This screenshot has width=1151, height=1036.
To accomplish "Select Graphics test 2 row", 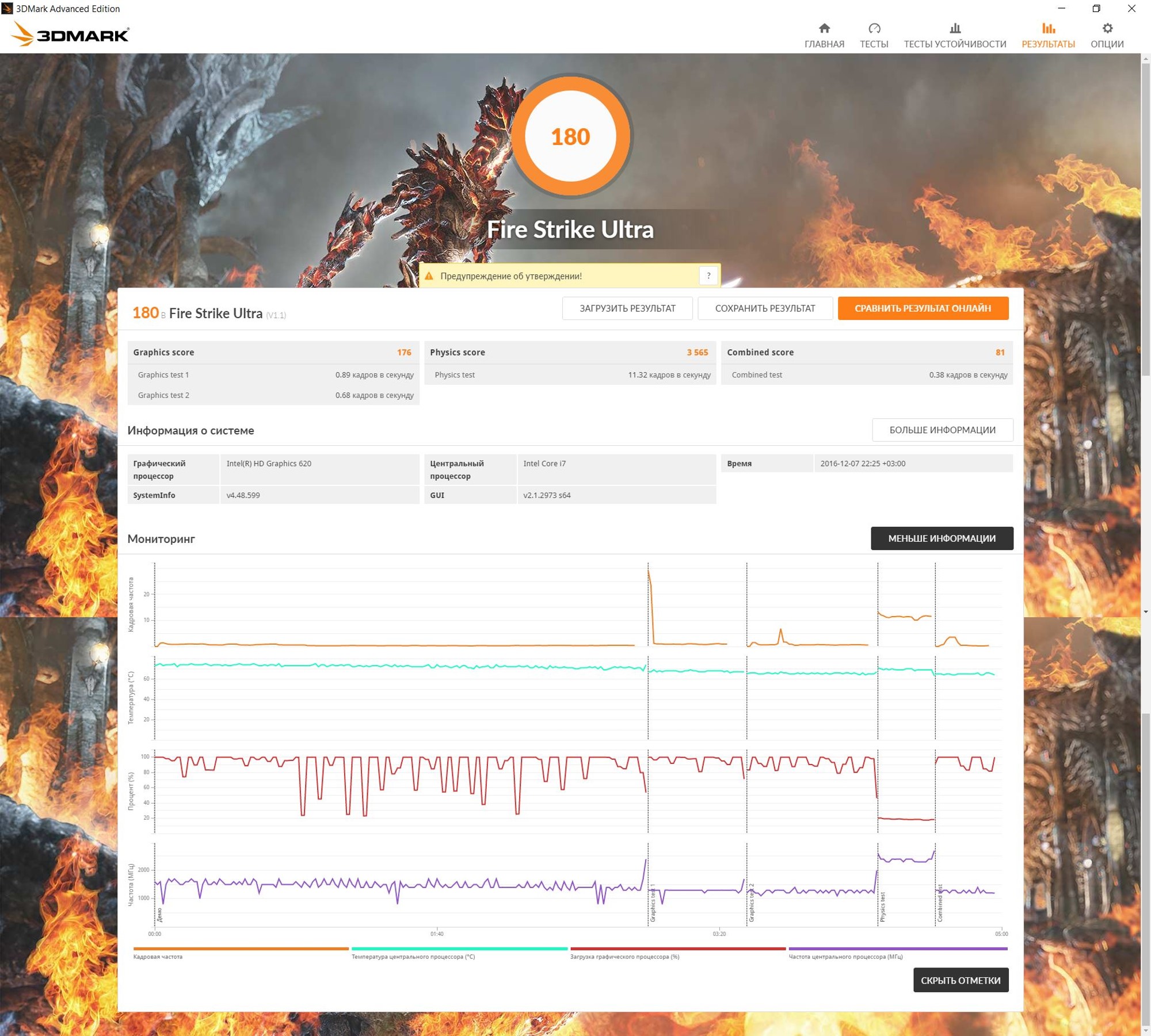I will click(273, 395).
